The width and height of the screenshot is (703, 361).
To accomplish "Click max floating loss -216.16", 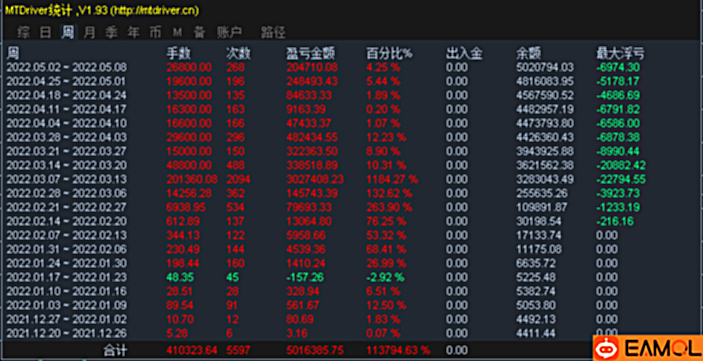I will (615, 222).
